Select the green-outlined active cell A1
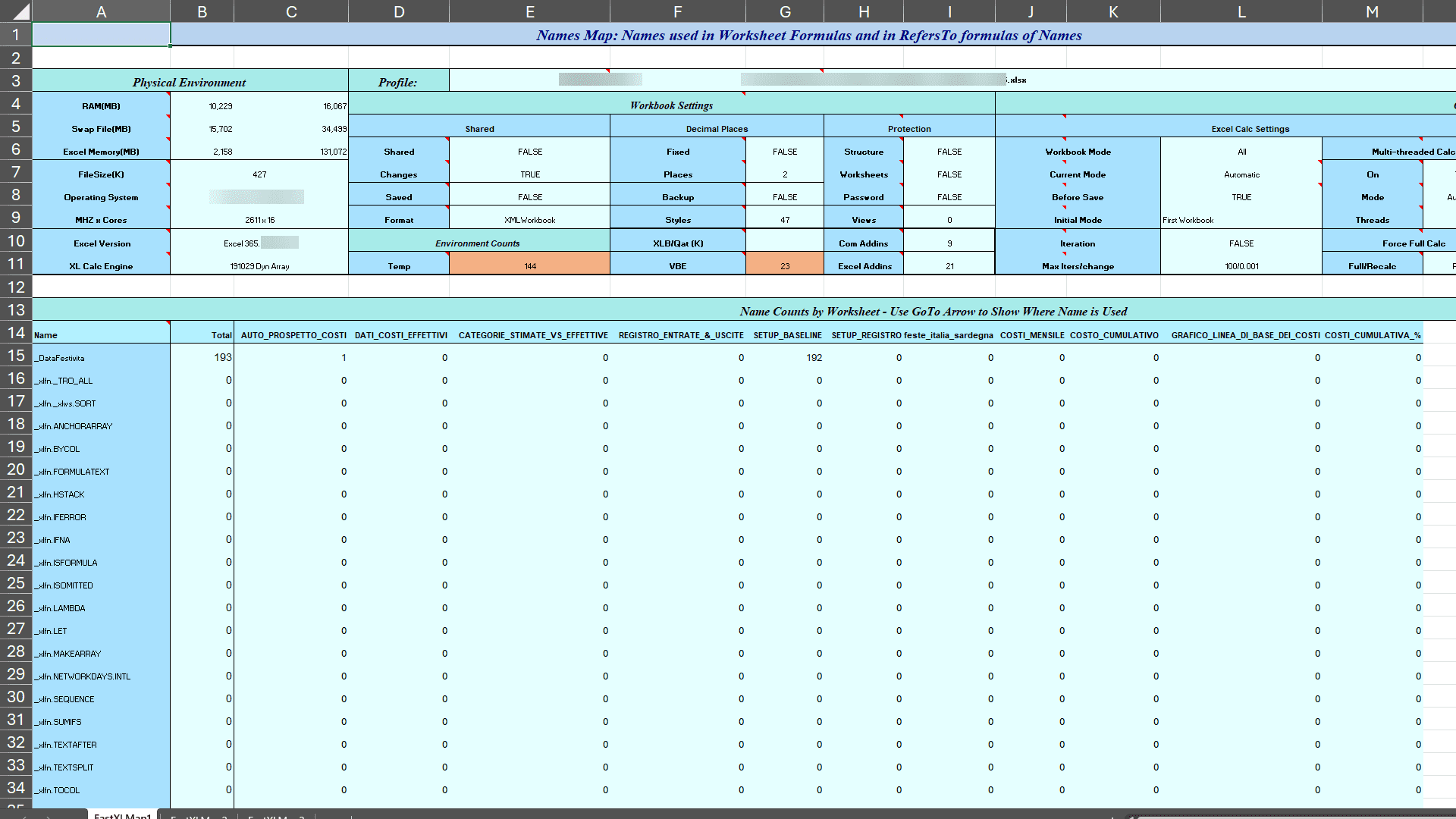This screenshot has height=819, width=1456. 101,34
